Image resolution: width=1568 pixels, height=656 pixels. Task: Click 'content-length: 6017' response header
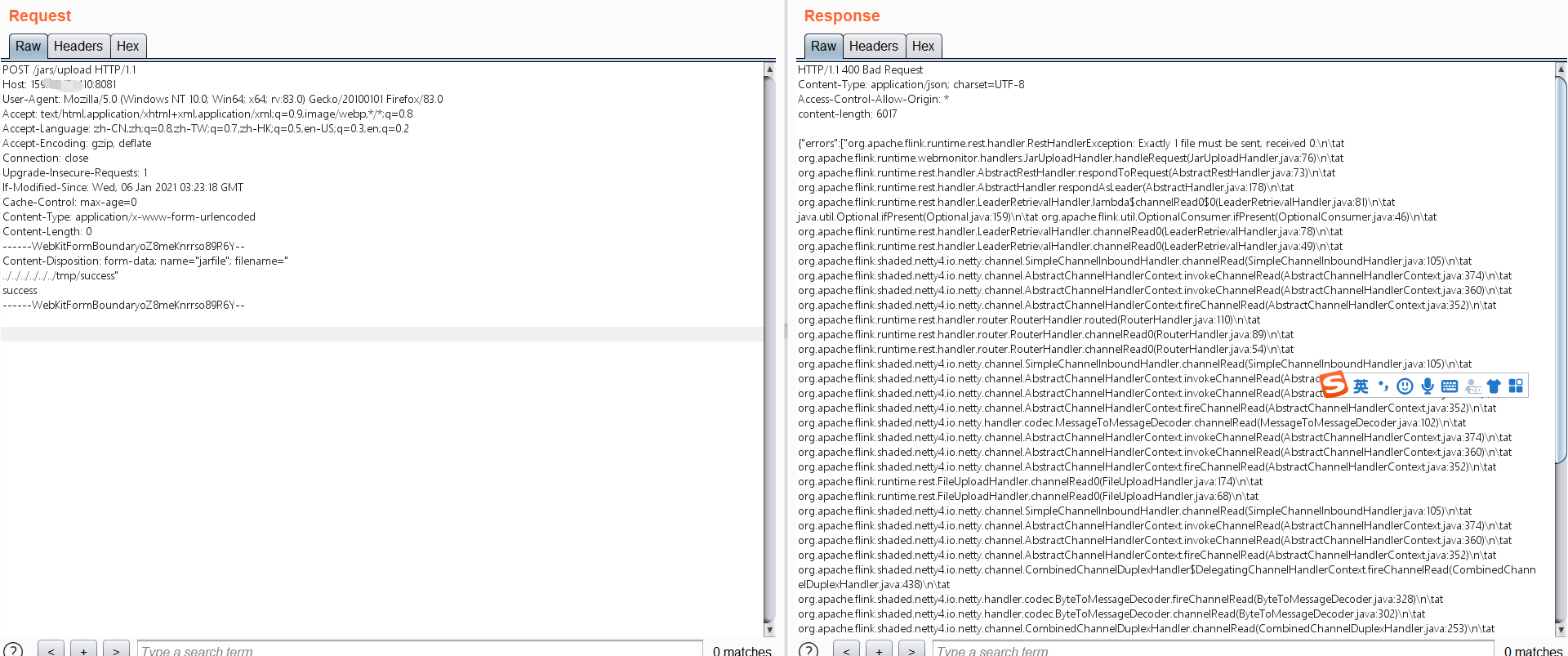848,114
